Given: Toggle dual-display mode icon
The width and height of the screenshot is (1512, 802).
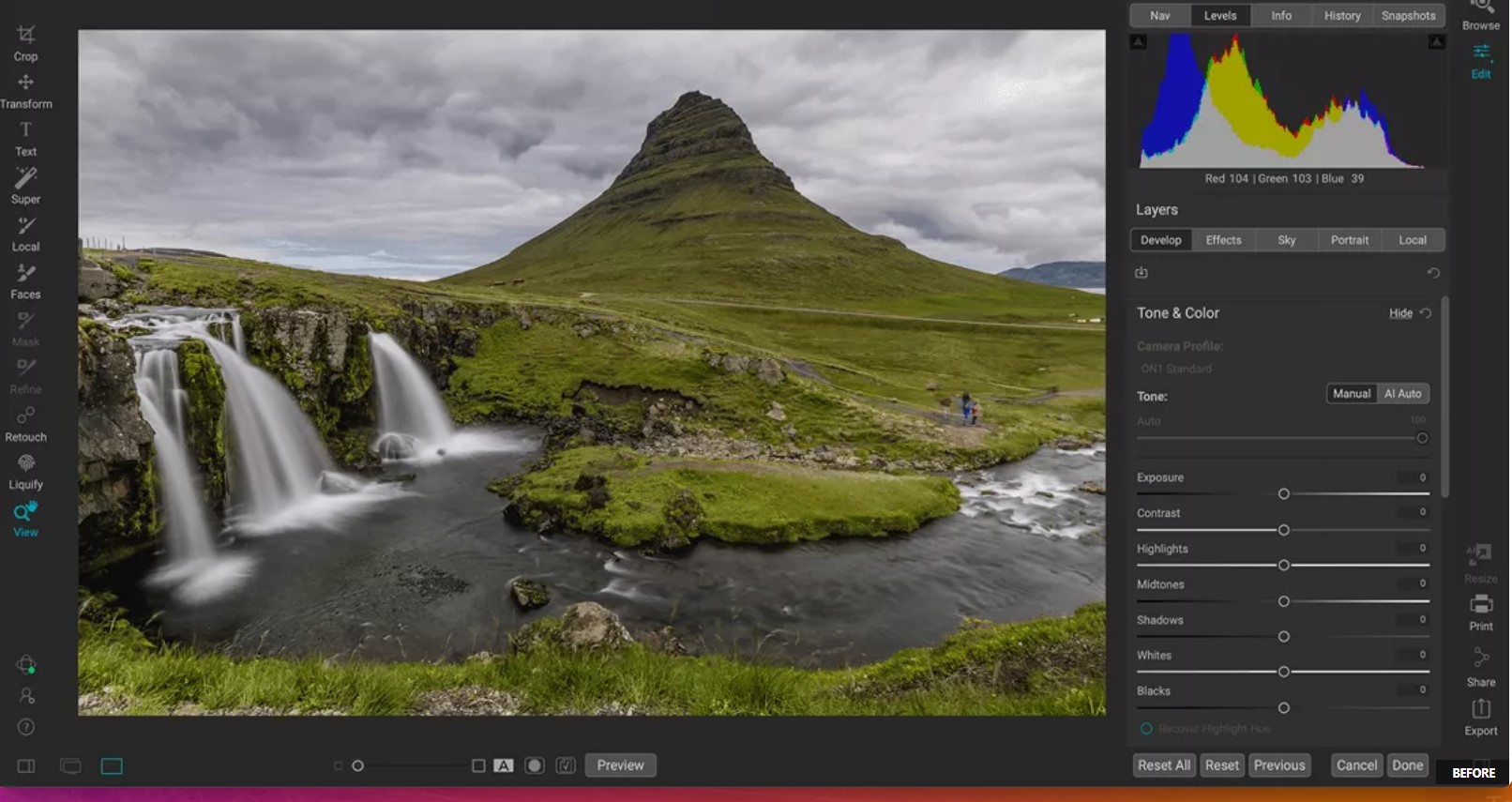Looking at the screenshot, I should point(70,766).
